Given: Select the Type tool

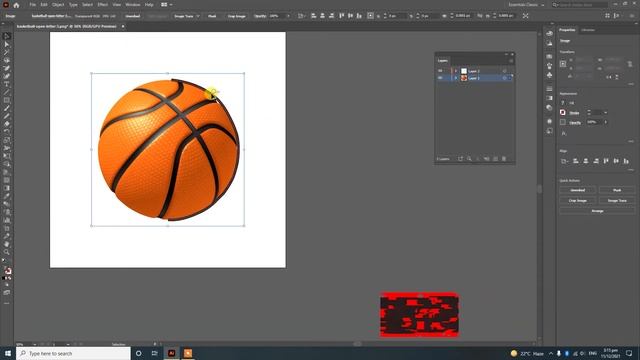Looking at the screenshot, I should point(7,84).
